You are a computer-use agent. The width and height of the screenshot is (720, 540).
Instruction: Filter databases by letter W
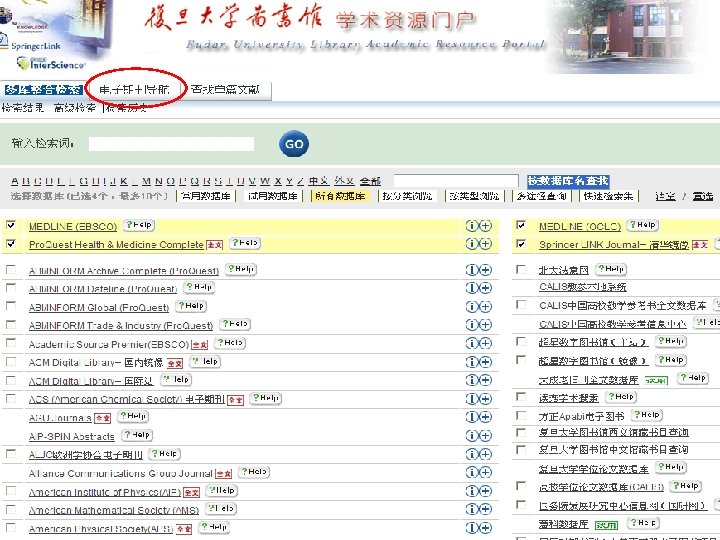(265, 181)
